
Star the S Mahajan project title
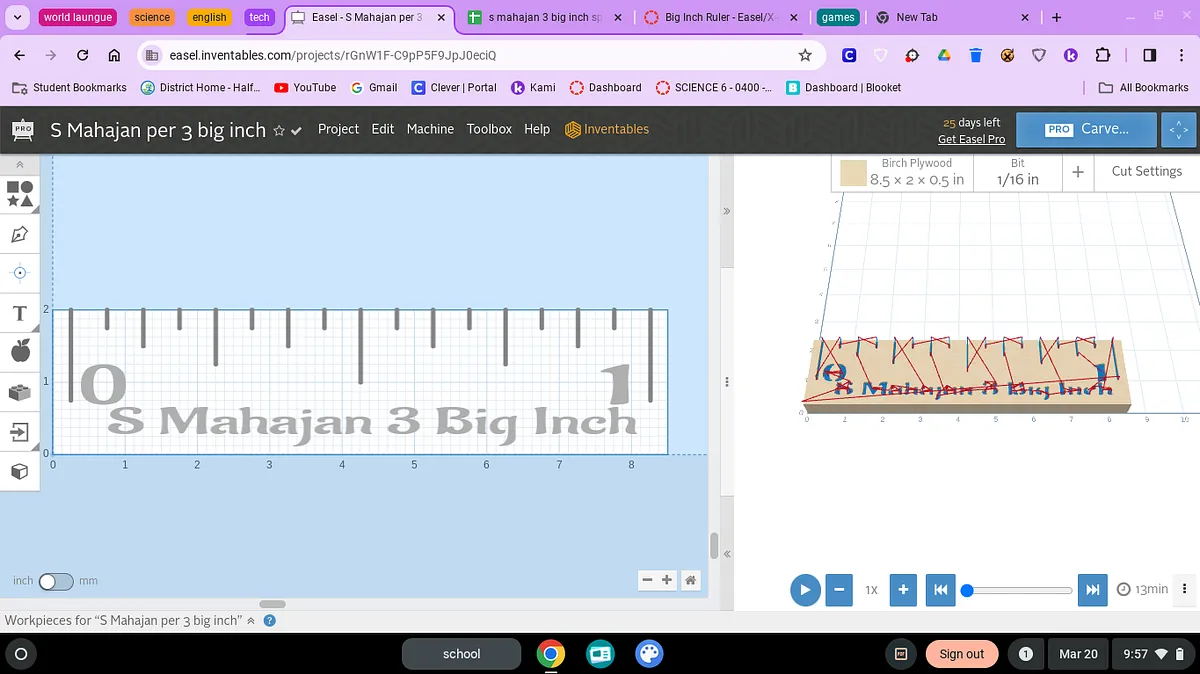(x=279, y=130)
